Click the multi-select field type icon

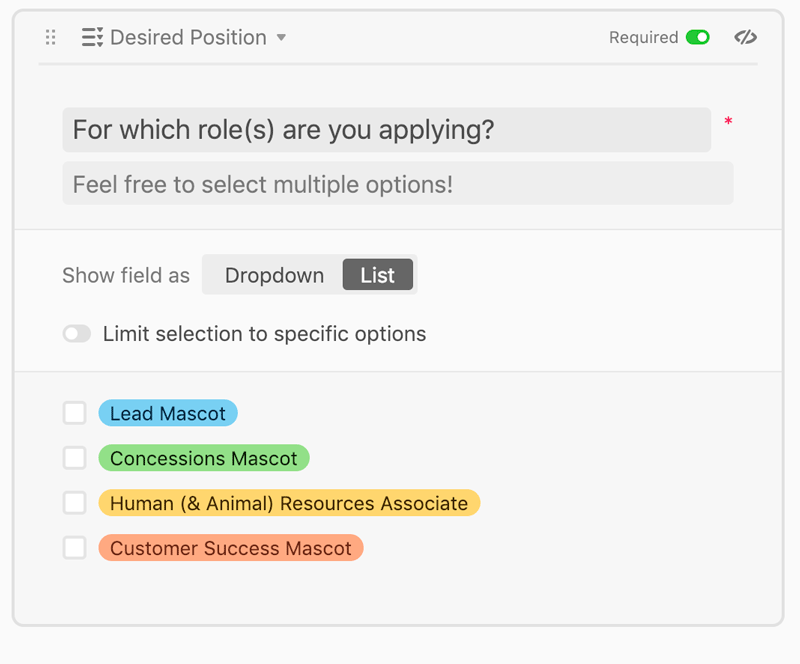click(92, 37)
